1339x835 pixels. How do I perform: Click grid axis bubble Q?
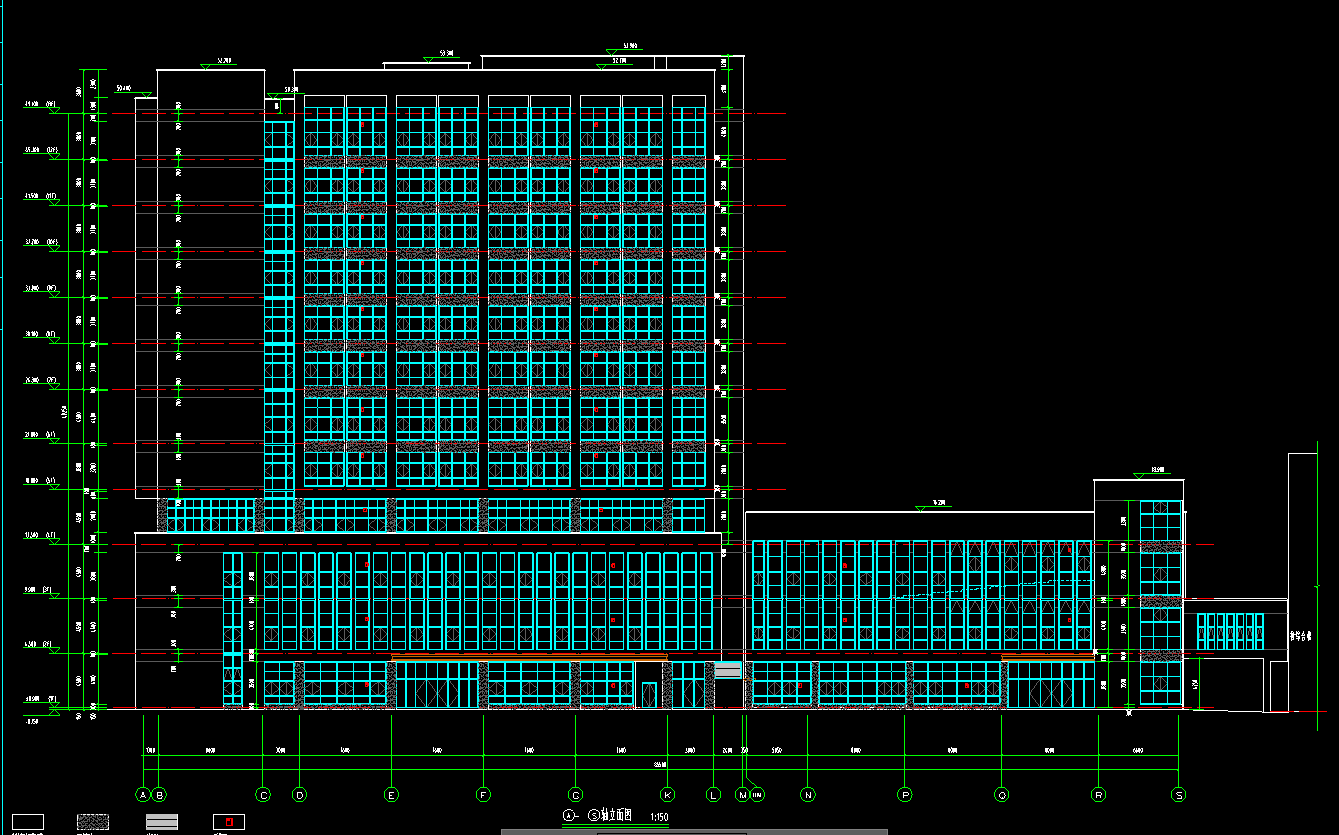coord(1001,795)
